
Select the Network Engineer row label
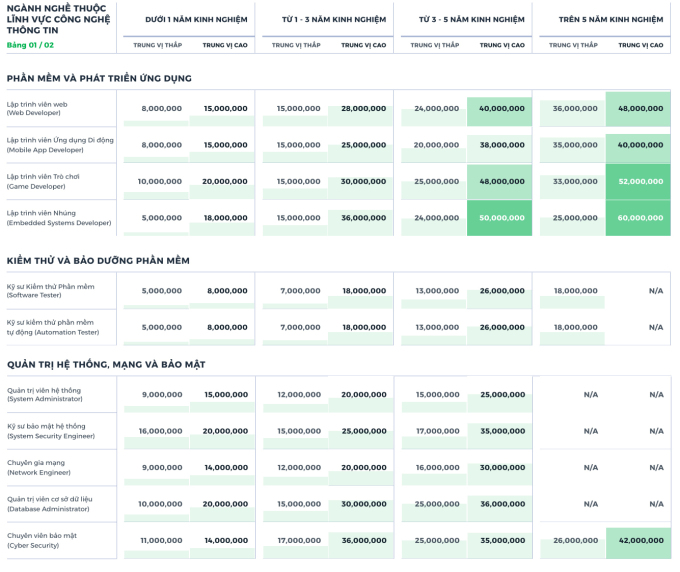click(40, 467)
